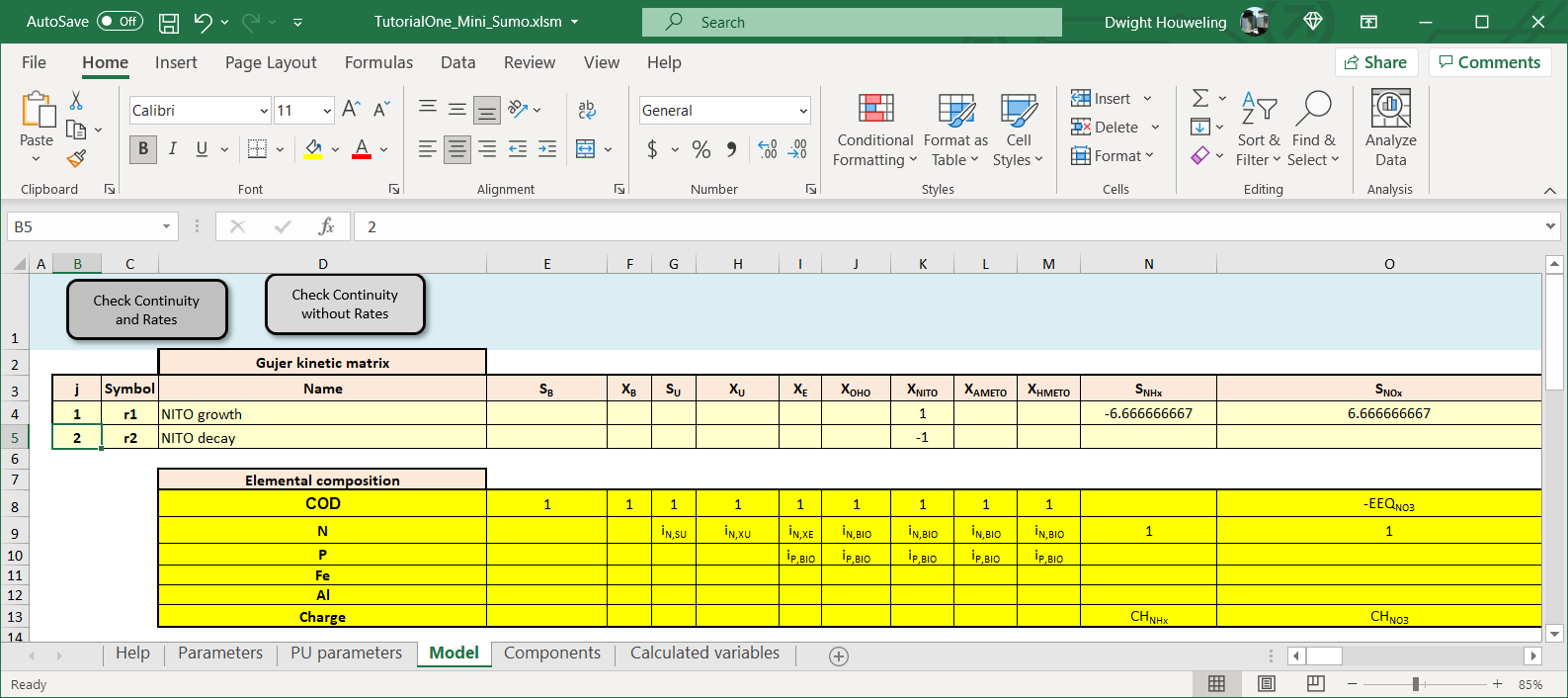The image size is (1568, 698).
Task: Open the Calibri font name dropdown
Action: 264,111
